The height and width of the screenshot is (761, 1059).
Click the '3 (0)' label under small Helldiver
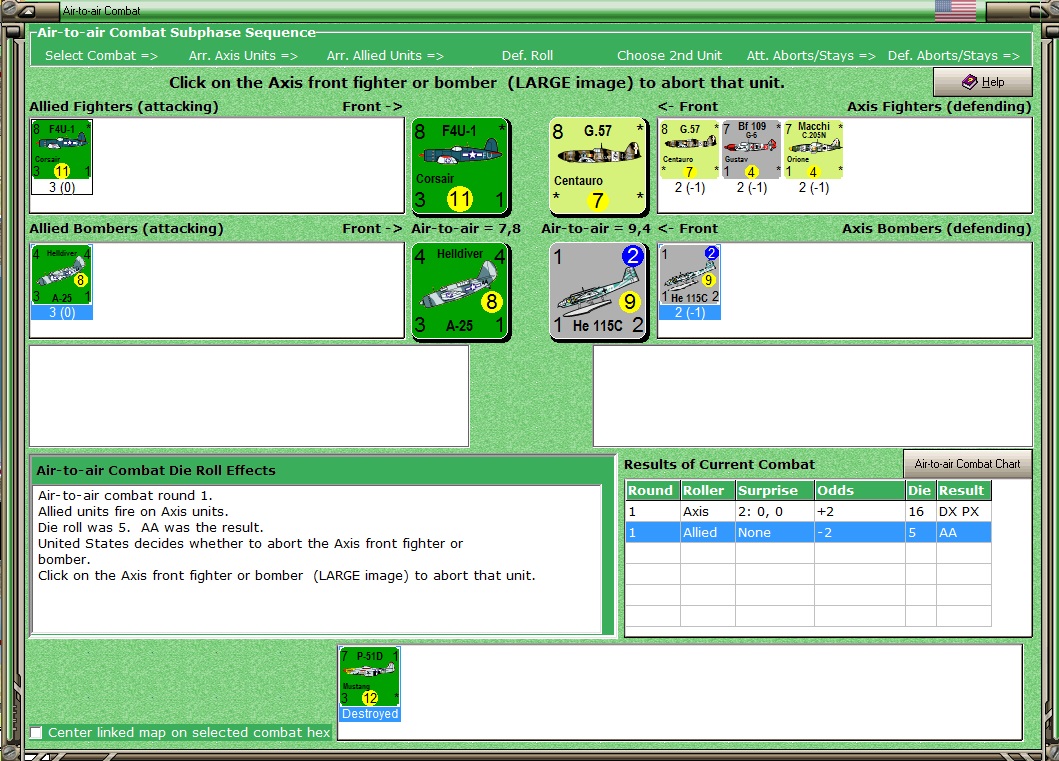pyautogui.click(x=61, y=313)
